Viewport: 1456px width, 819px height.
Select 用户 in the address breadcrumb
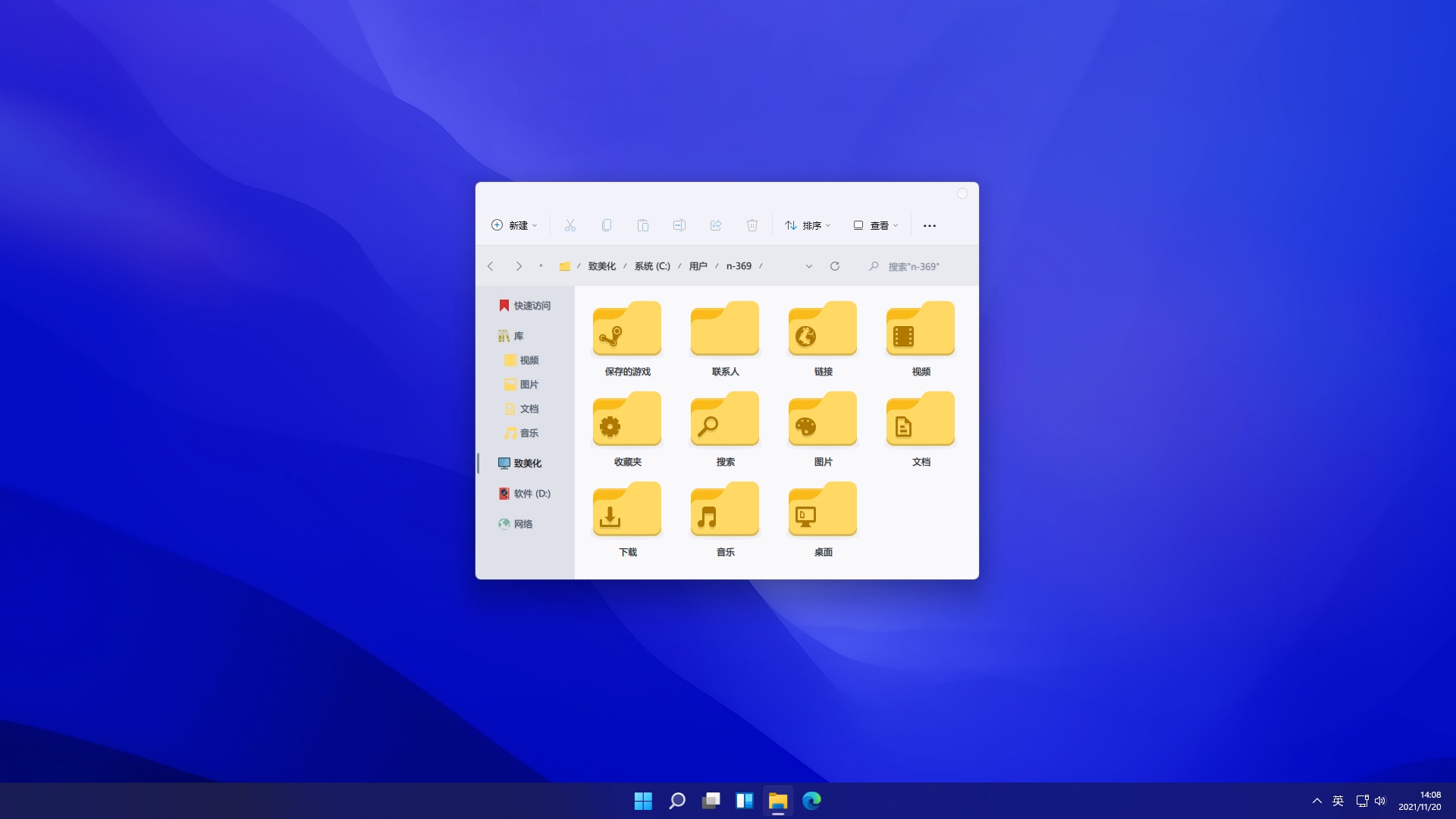point(698,266)
